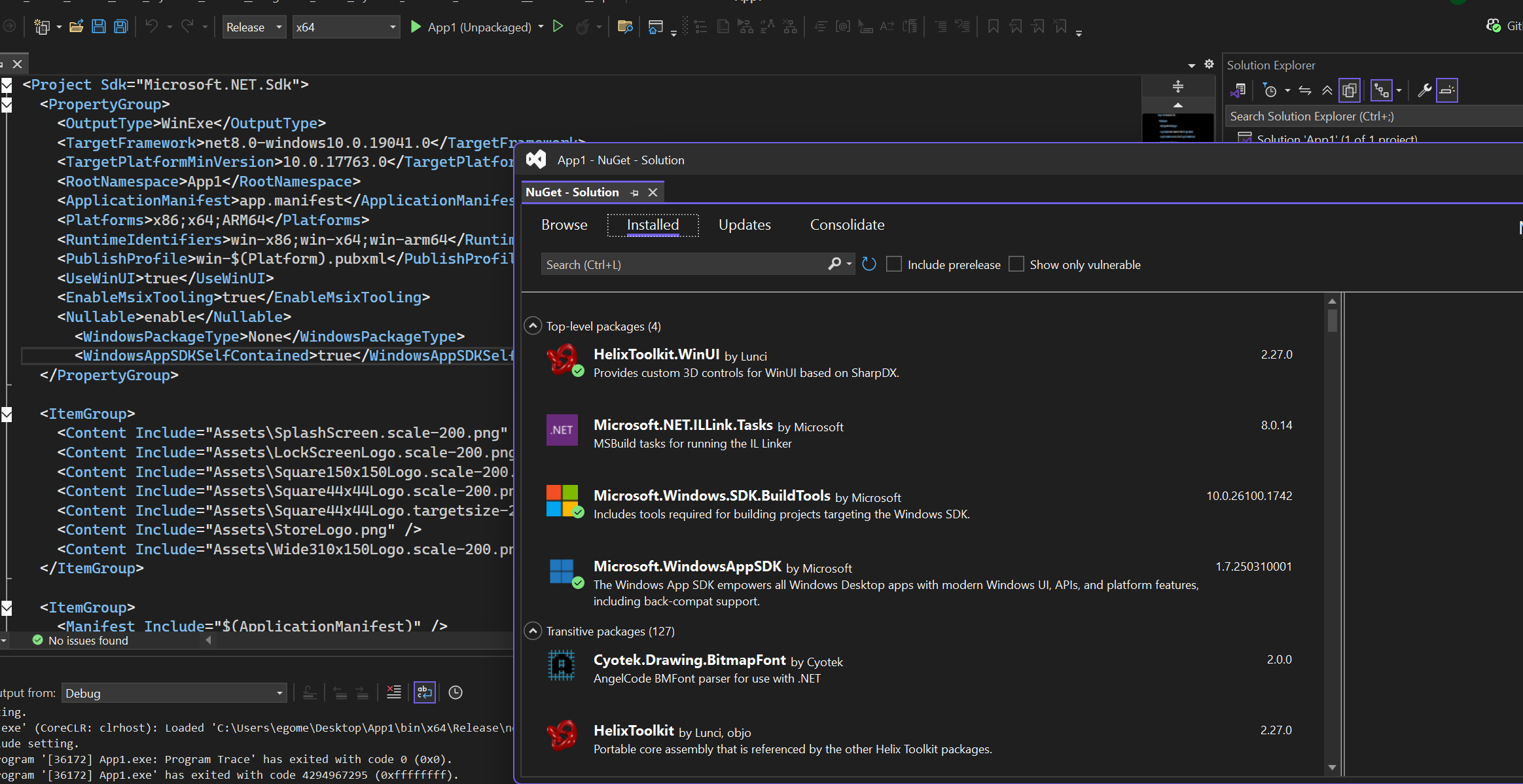Switch to the Updates tab
Screen dimensions: 1523x784
pos(744,224)
